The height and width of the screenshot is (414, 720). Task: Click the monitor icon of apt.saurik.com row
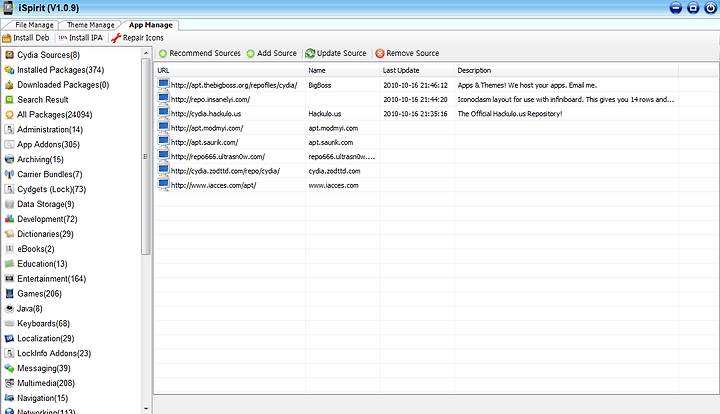click(x=163, y=141)
